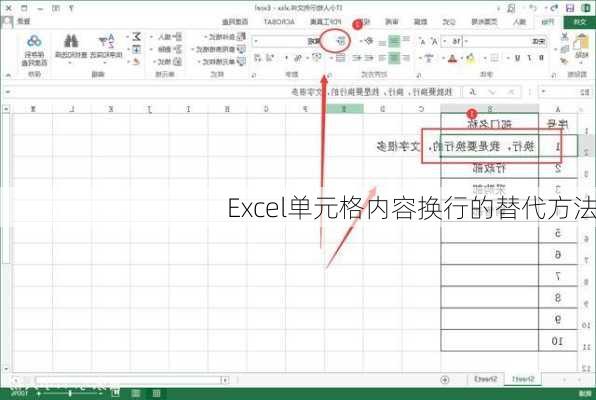This screenshot has height=400, width=596.
Task: Switch to the 页面布局 Page Layout tab
Action: point(484,22)
